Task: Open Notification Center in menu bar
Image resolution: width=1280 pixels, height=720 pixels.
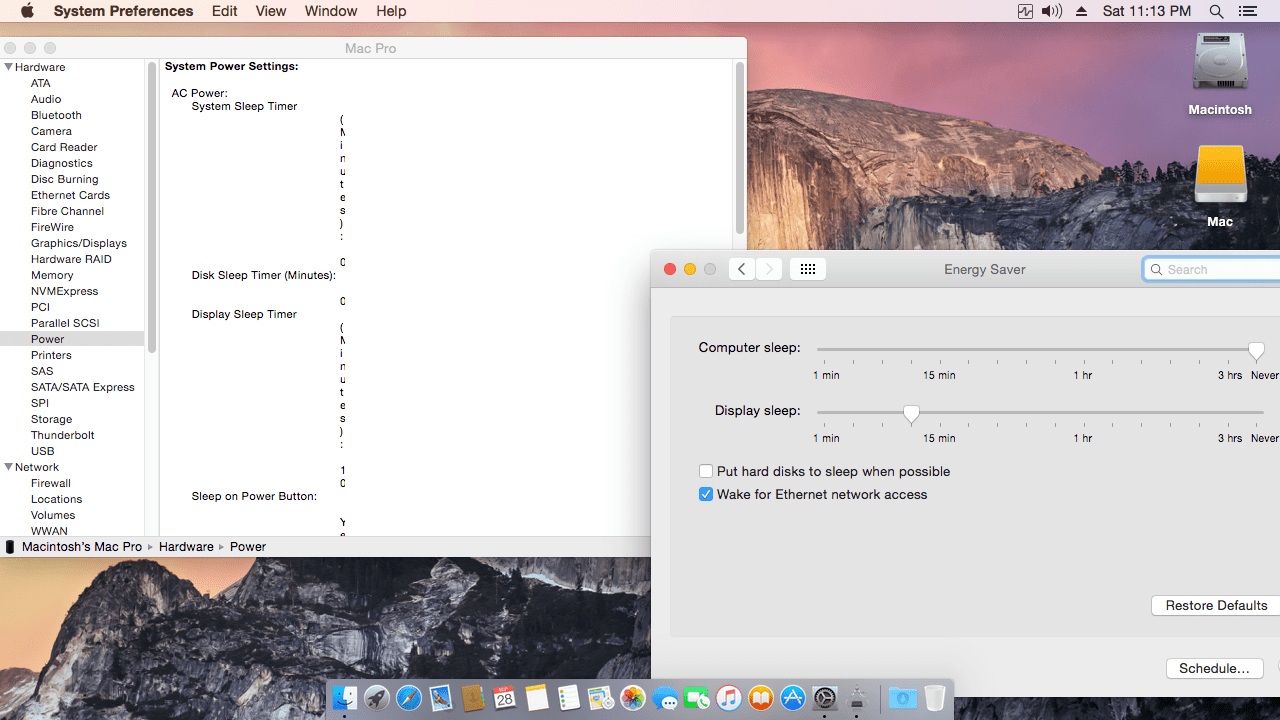Action: coord(1247,11)
